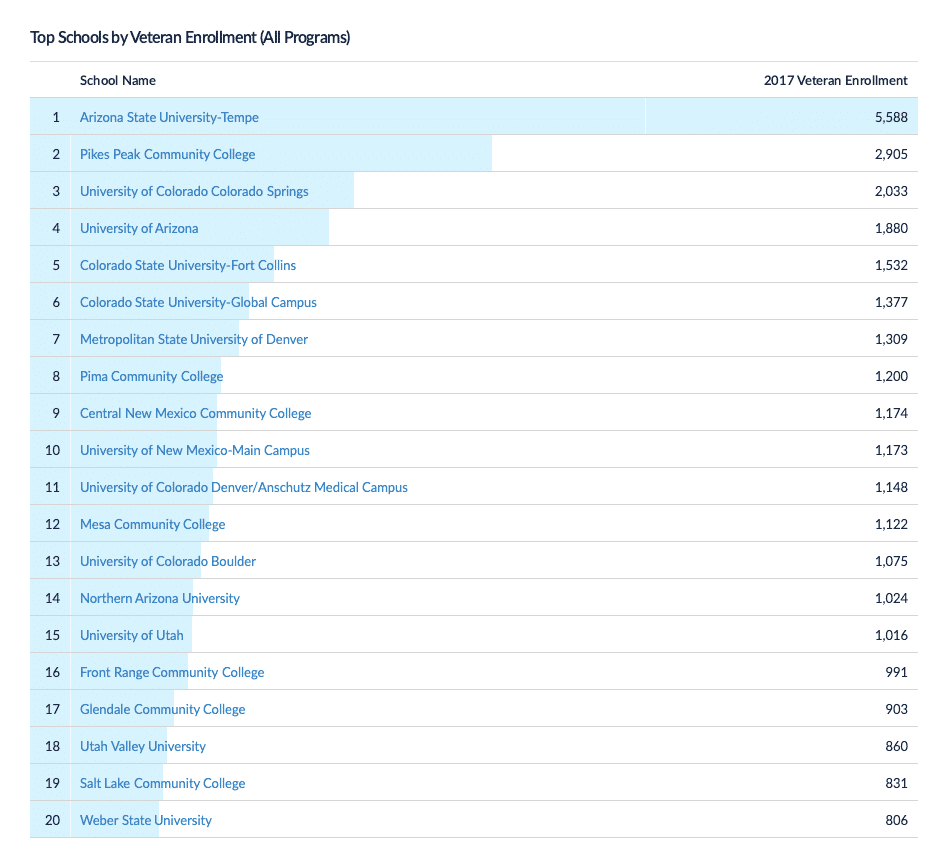This screenshot has width=948, height=868.
Task: Open the University of Utah link
Action: pyautogui.click(x=131, y=635)
